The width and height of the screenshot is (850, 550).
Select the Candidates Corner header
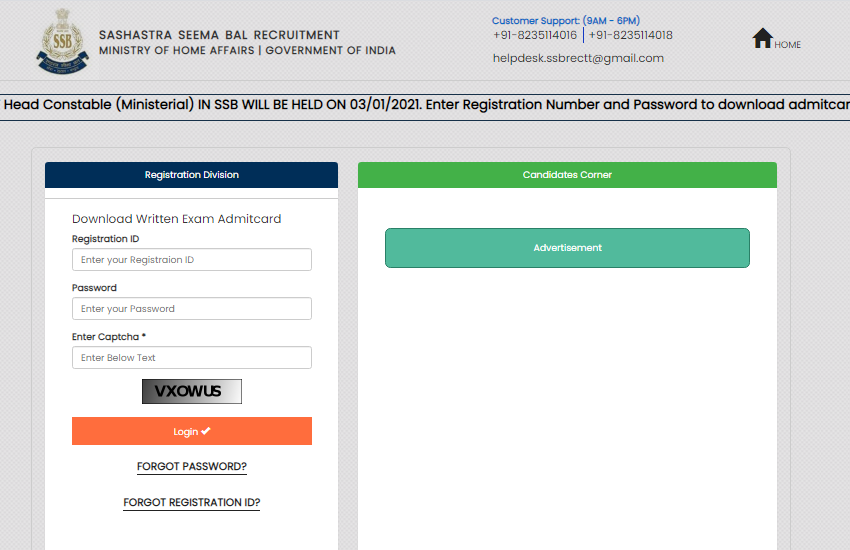coord(567,175)
